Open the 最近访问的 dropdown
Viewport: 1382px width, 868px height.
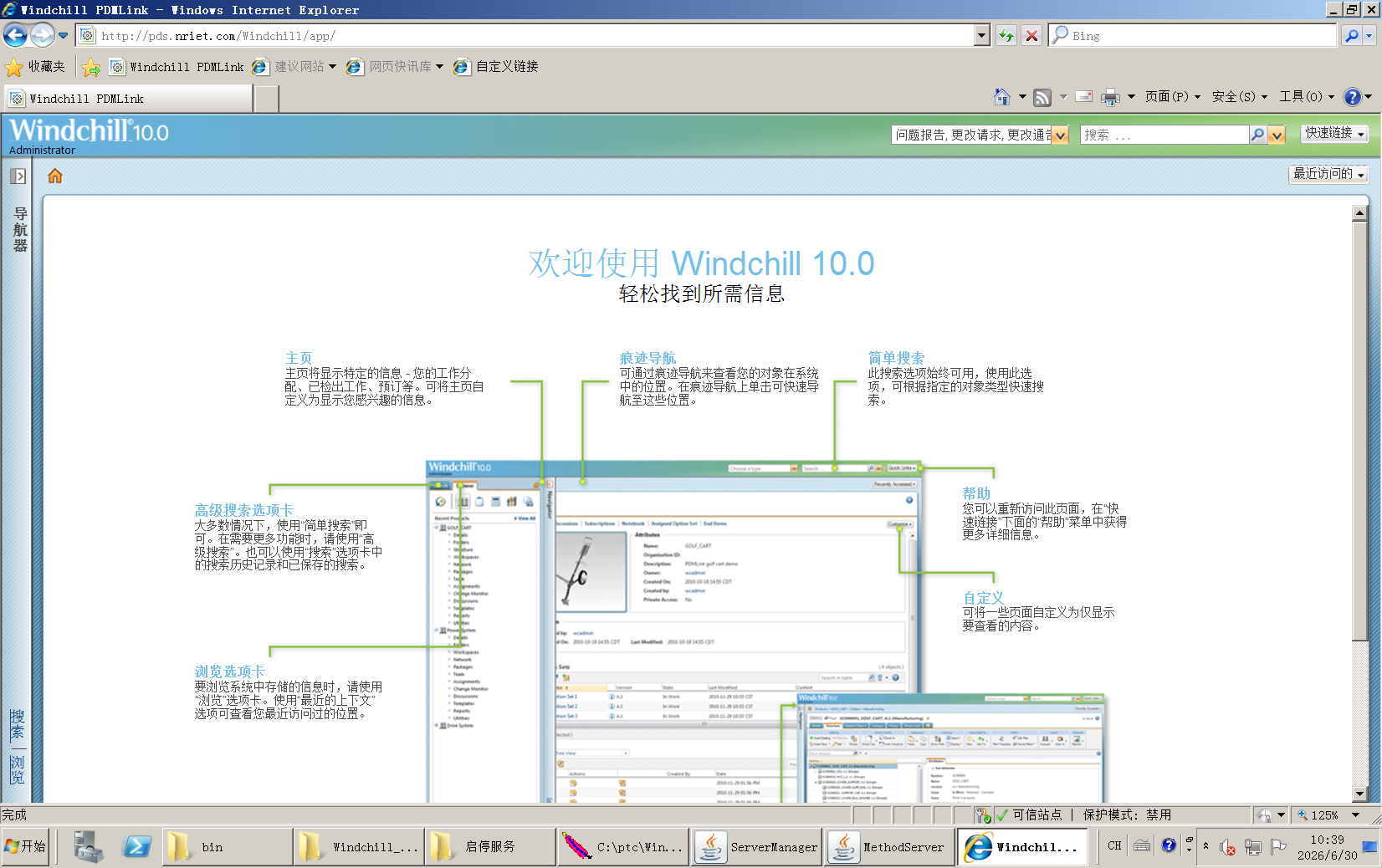pos(1329,174)
